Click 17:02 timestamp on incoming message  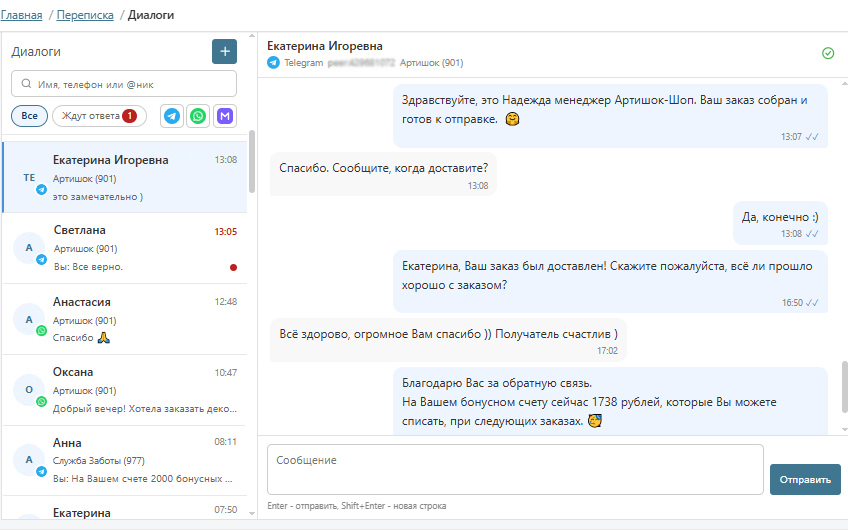point(607,351)
